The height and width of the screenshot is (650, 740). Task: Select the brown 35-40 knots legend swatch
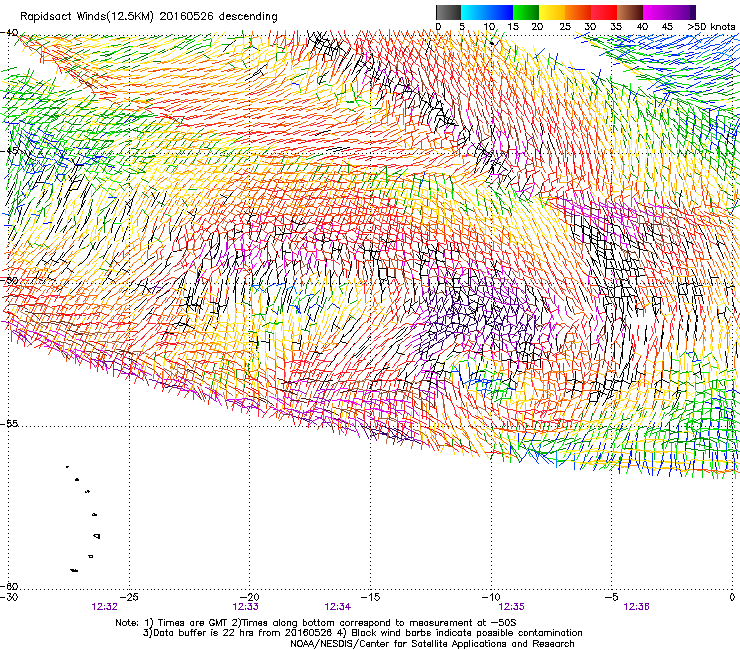point(631,12)
